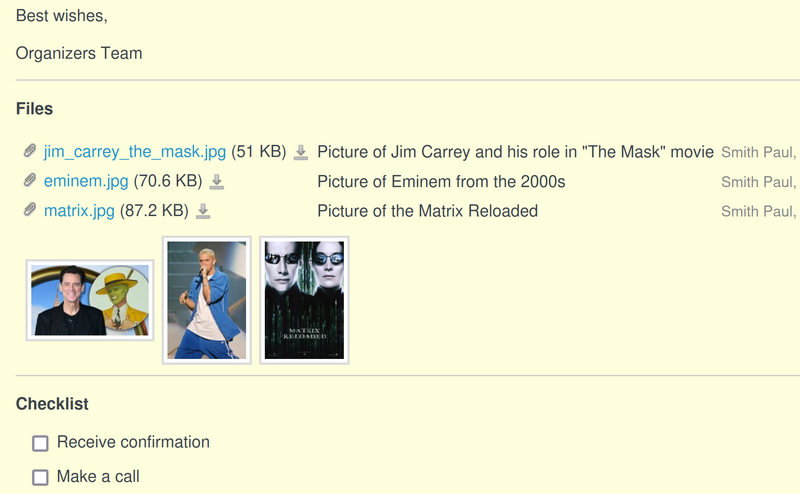Click Smith Paul on the matrix.jpg row
The width and height of the screenshot is (800, 494).
756,212
